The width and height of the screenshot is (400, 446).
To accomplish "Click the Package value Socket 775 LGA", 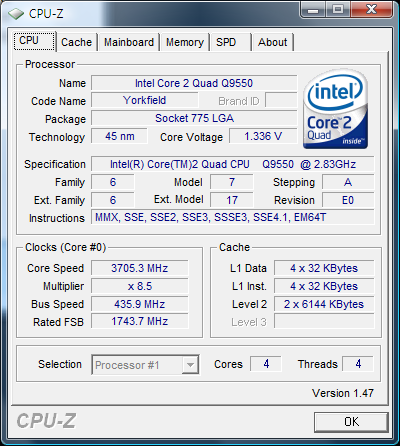I will click(x=194, y=118).
